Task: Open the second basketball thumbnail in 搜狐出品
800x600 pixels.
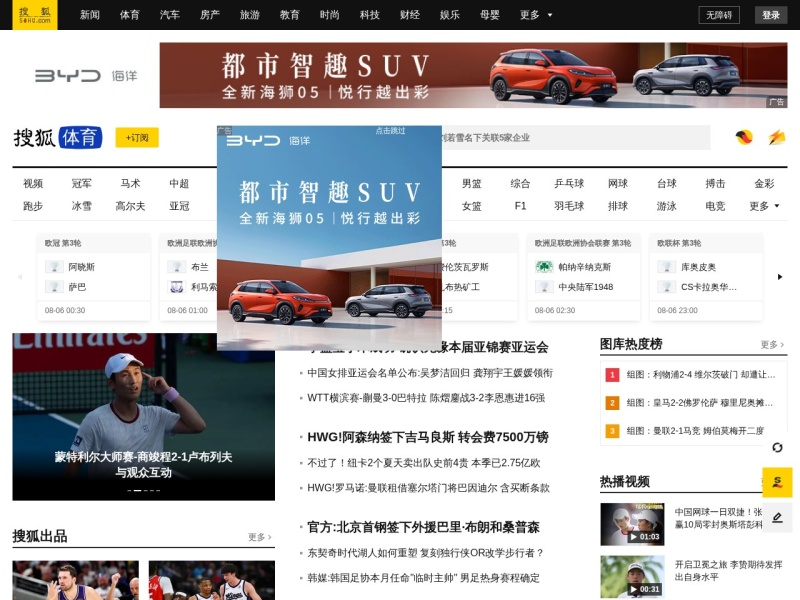Action: pos(212,580)
